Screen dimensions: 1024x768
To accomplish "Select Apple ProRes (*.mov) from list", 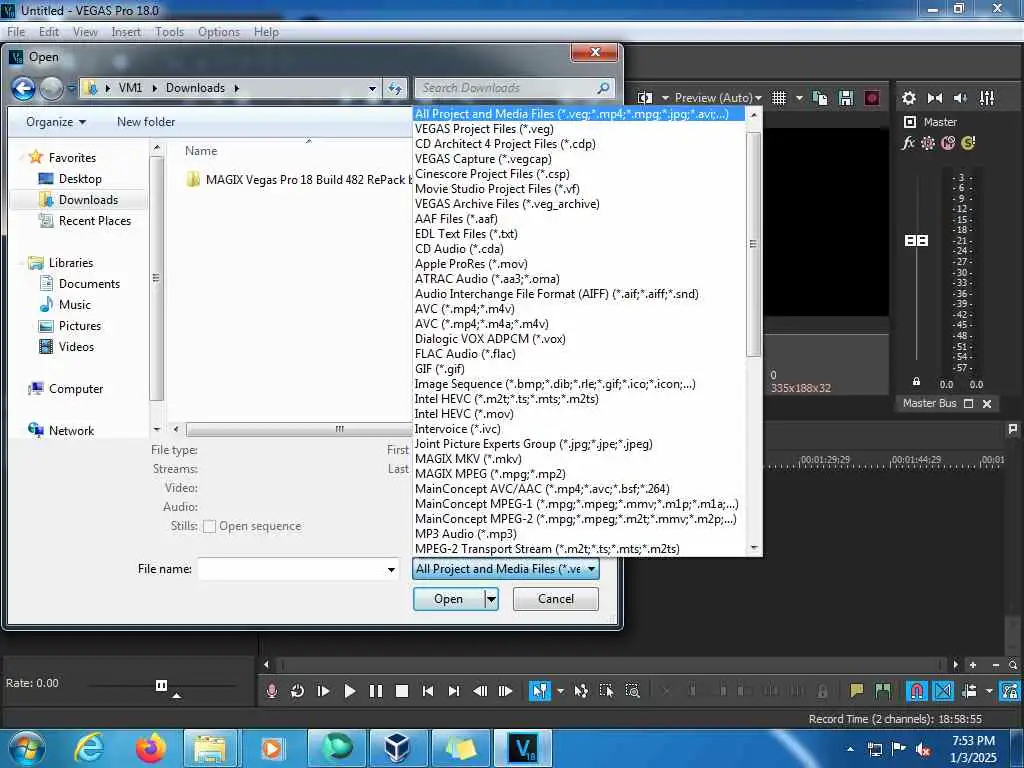I will pos(579,264).
